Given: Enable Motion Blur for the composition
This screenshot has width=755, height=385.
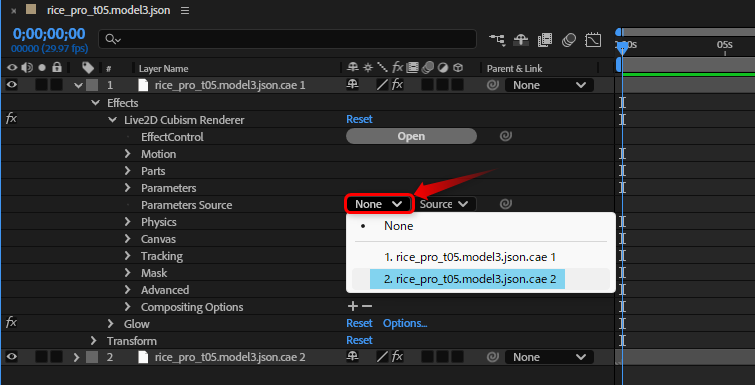Looking at the screenshot, I should coord(569,39).
